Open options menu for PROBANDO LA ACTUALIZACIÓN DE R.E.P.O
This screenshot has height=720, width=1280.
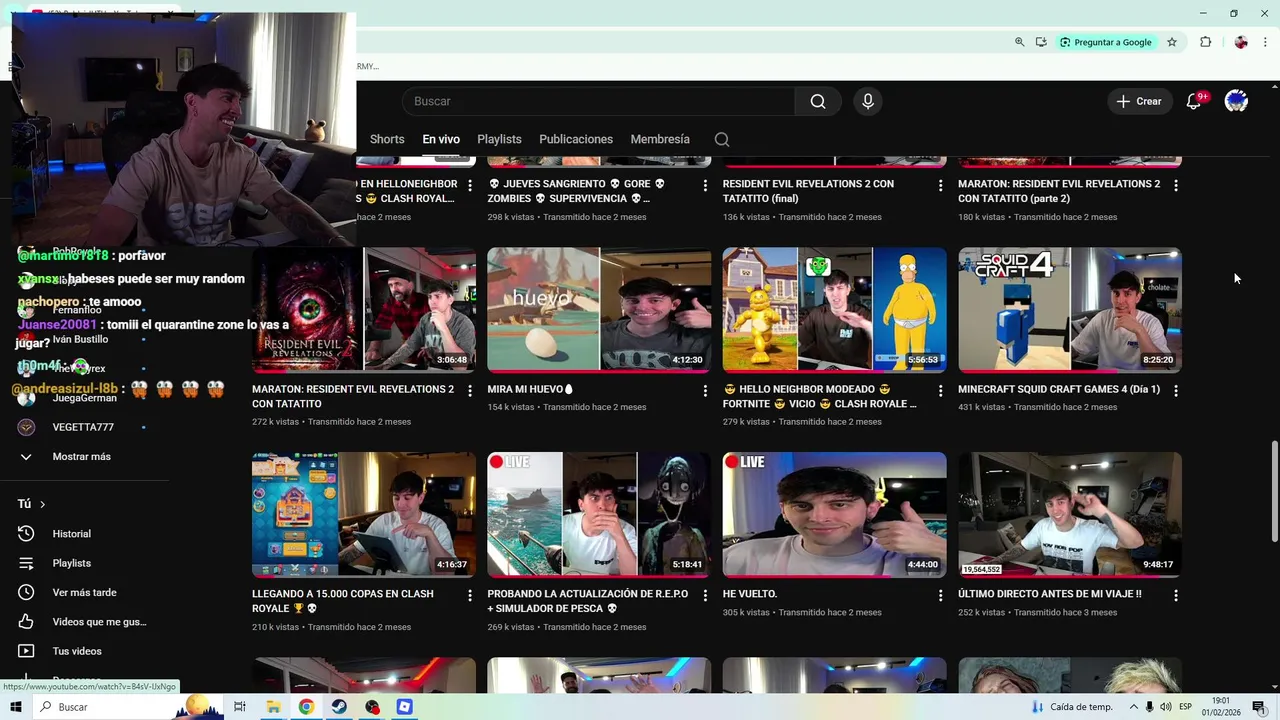coord(705,596)
